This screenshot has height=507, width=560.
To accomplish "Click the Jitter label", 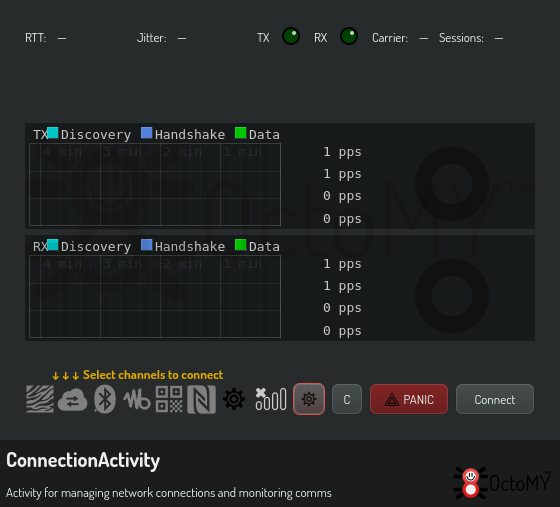I will 151,38.
